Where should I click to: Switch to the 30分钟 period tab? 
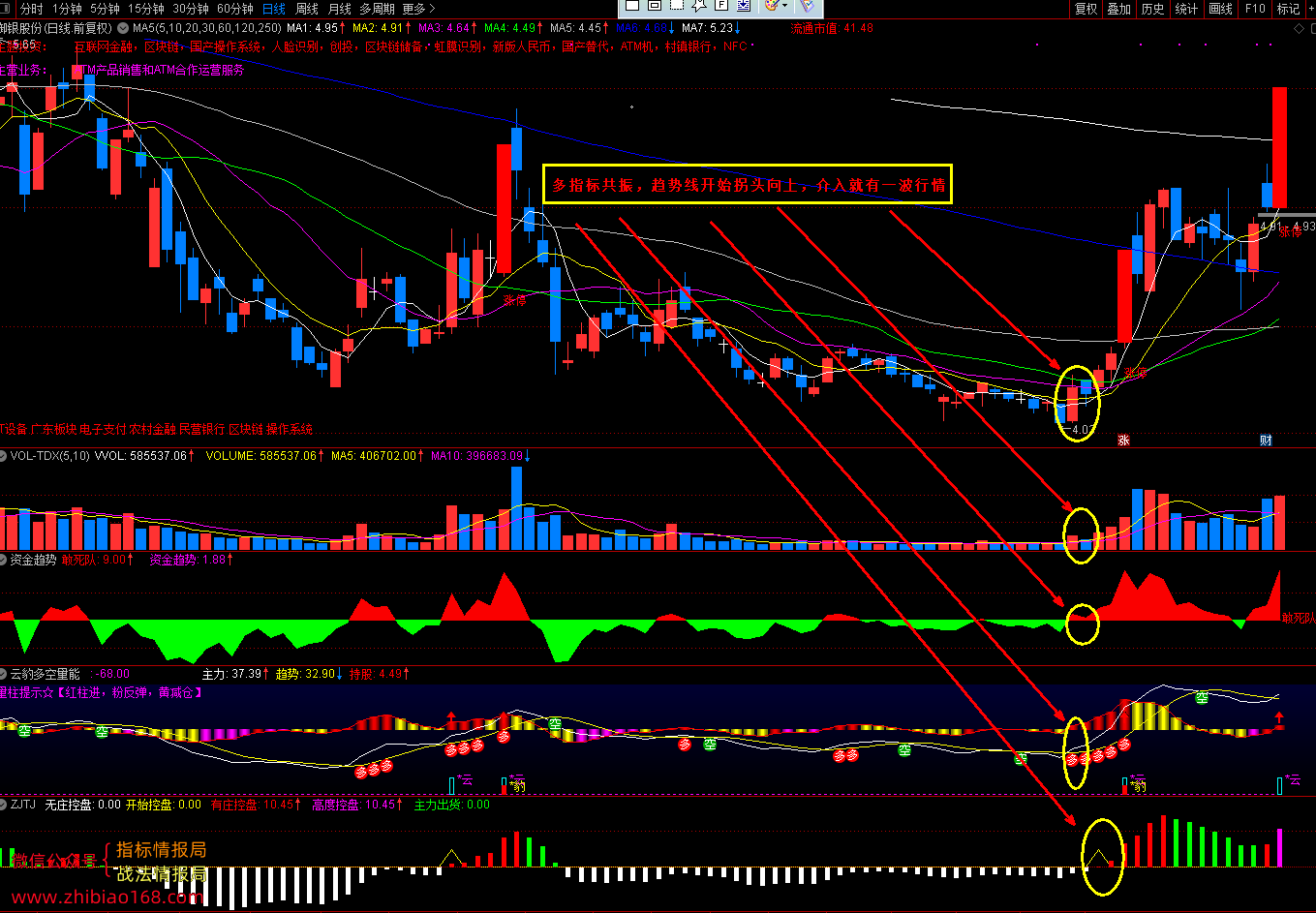(191, 9)
